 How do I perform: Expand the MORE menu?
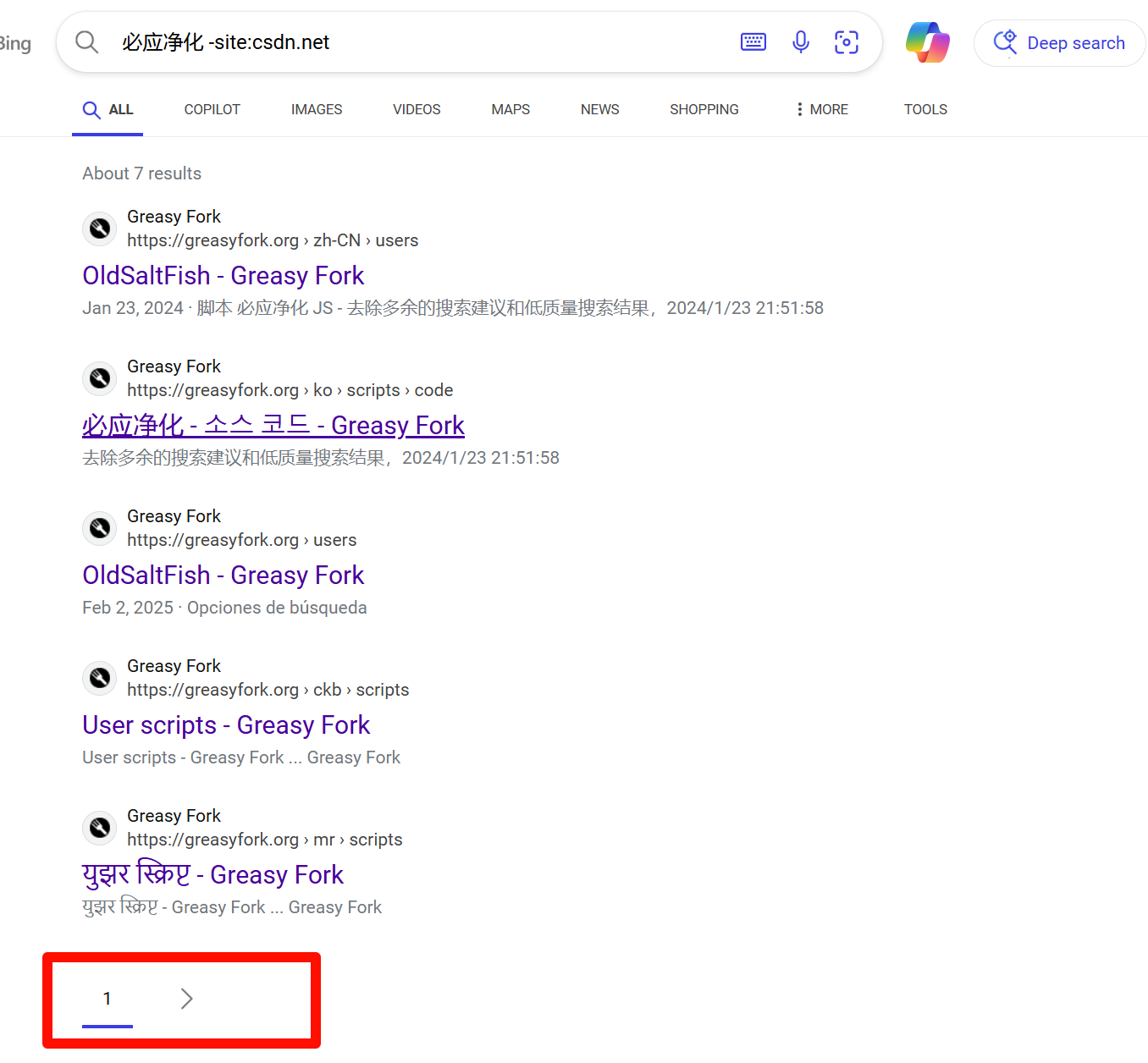click(x=822, y=109)
